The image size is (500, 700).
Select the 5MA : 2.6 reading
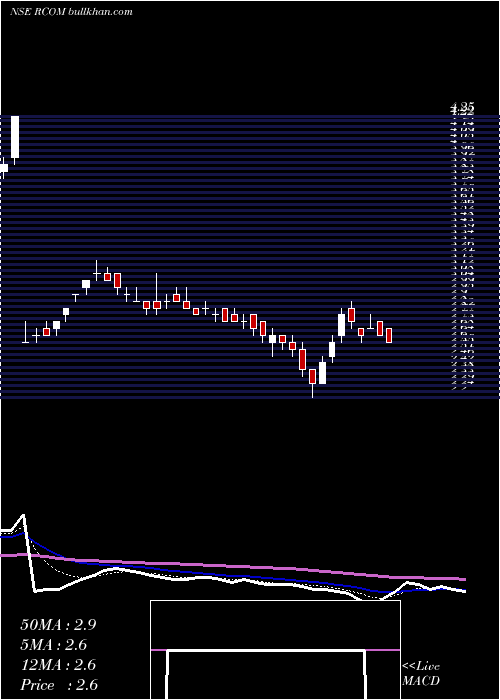(x=54, y=645)
